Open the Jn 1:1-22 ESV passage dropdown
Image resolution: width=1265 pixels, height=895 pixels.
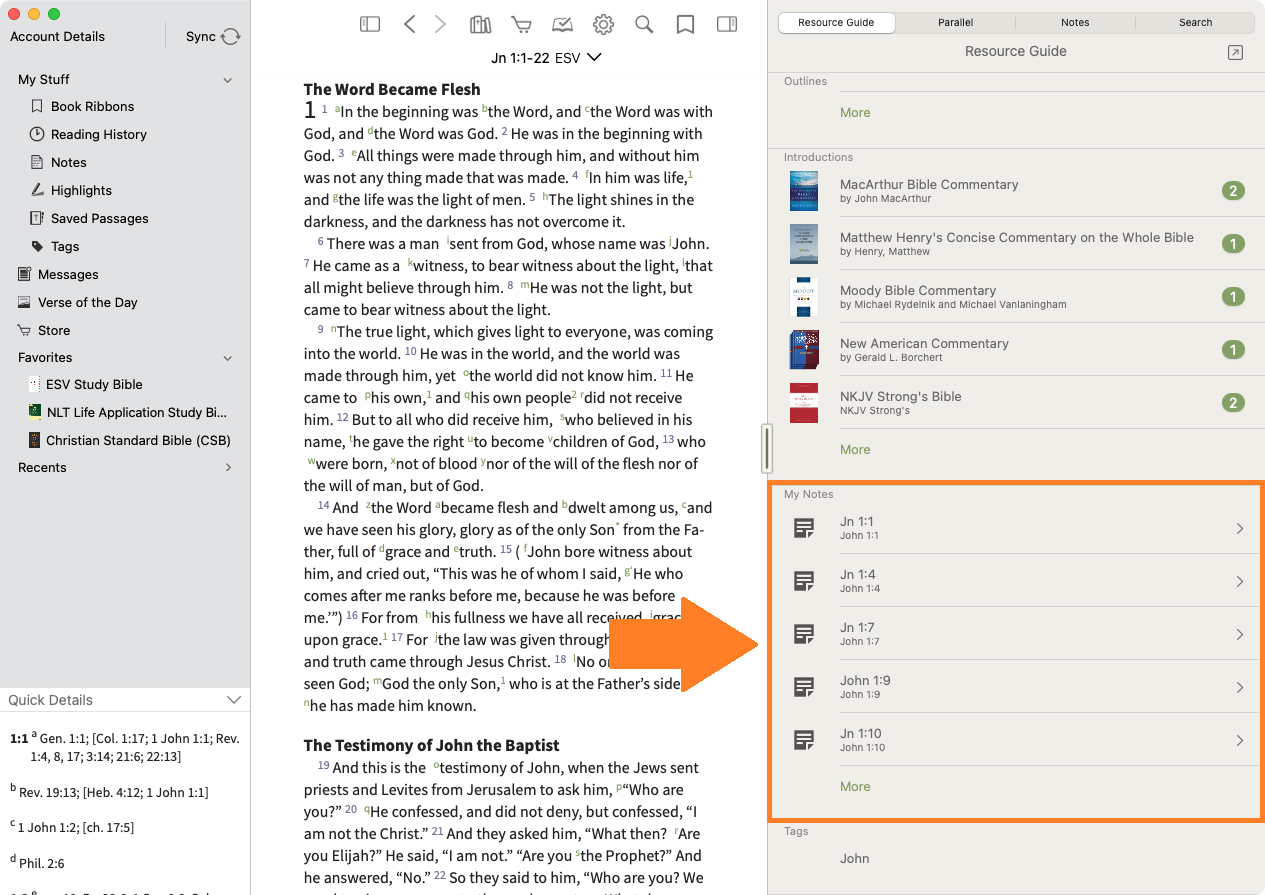[546, 58]
